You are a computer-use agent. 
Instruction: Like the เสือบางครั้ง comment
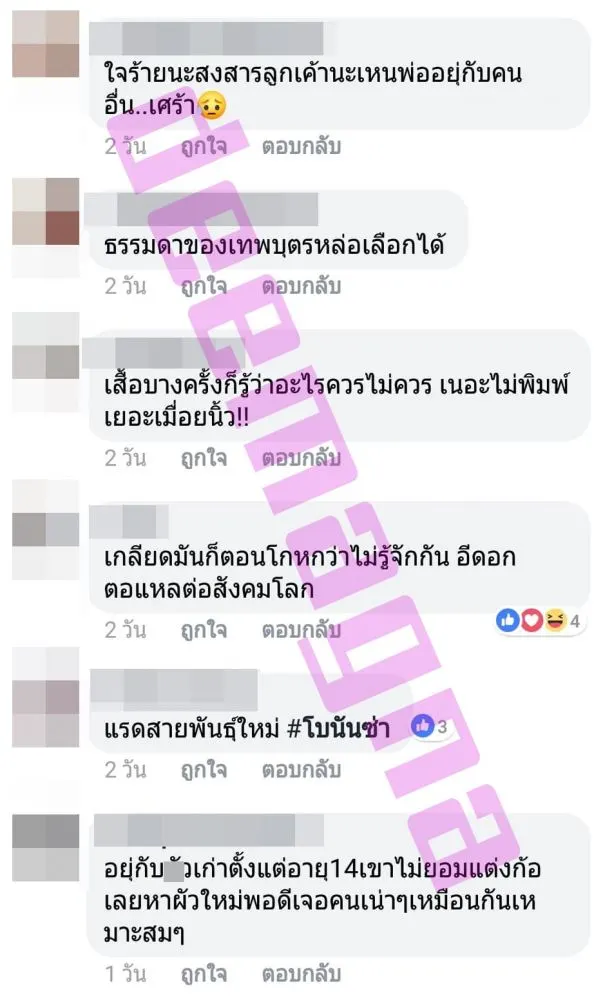pyautogui.click(x=204, y=458)
